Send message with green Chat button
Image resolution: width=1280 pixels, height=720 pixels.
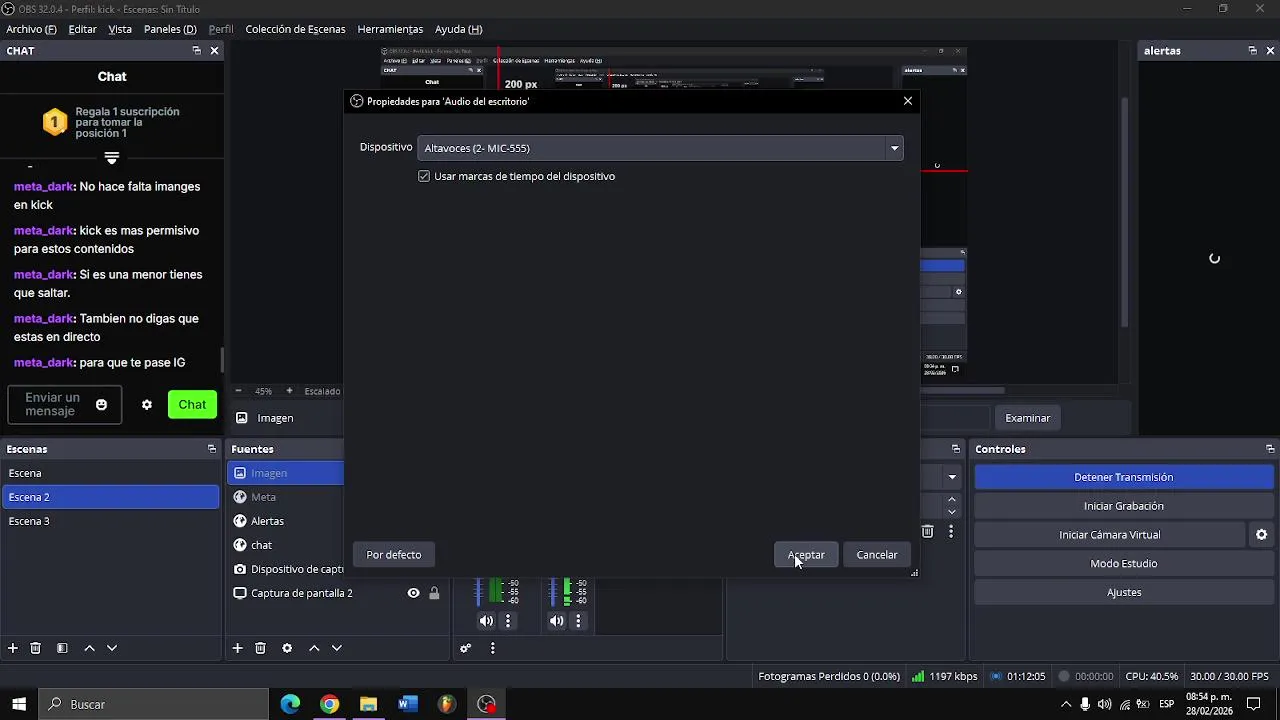click(192, 405)
